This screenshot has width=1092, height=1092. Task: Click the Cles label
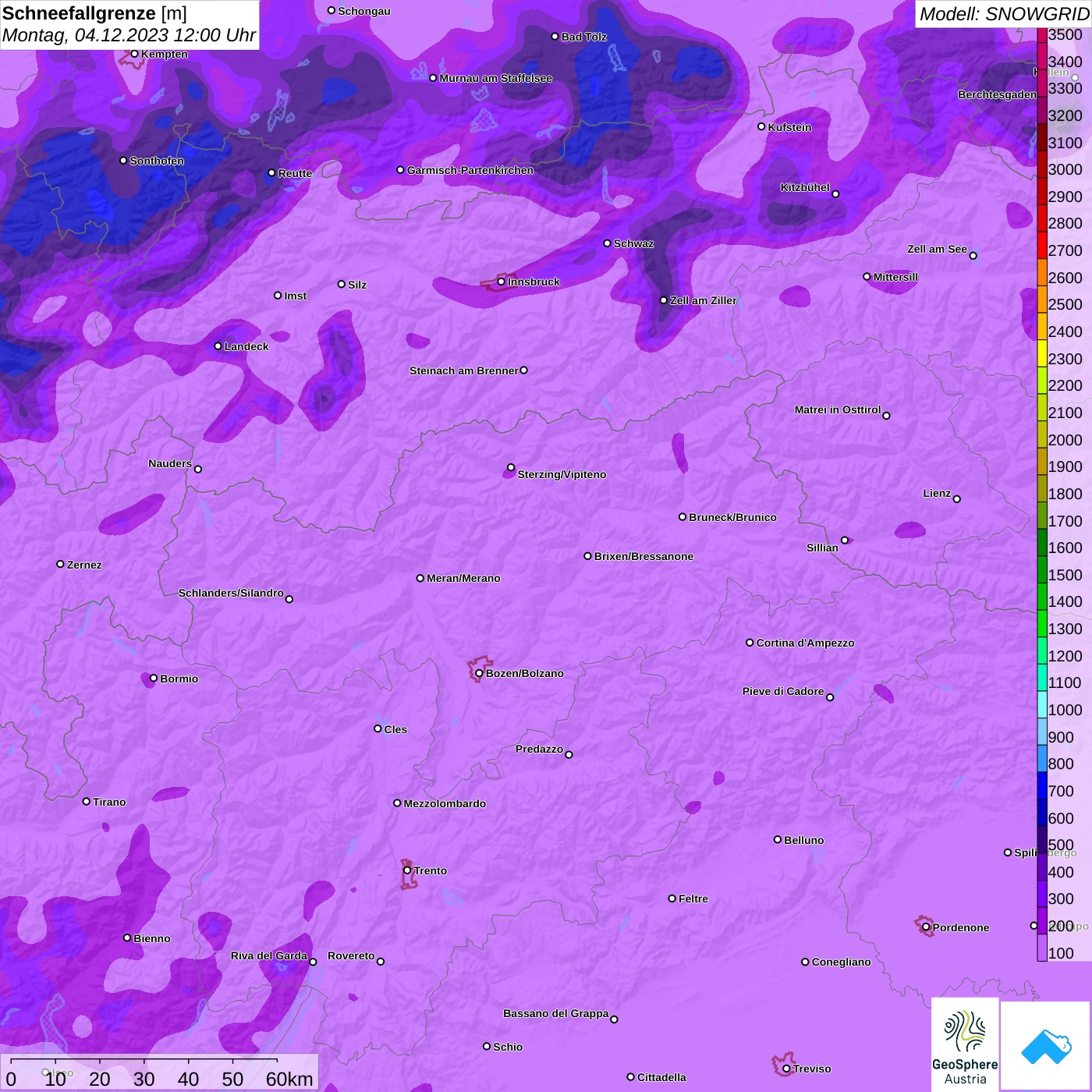[395, 729]
